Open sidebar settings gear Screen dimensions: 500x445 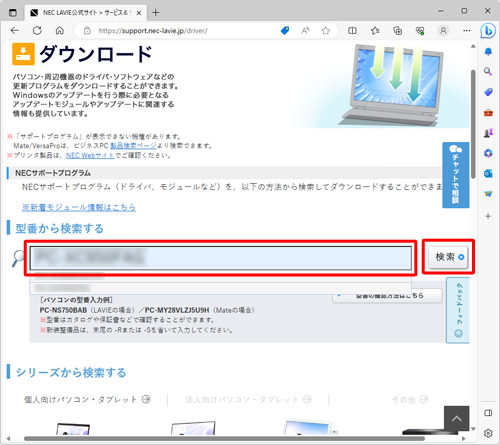pos(488,433)
